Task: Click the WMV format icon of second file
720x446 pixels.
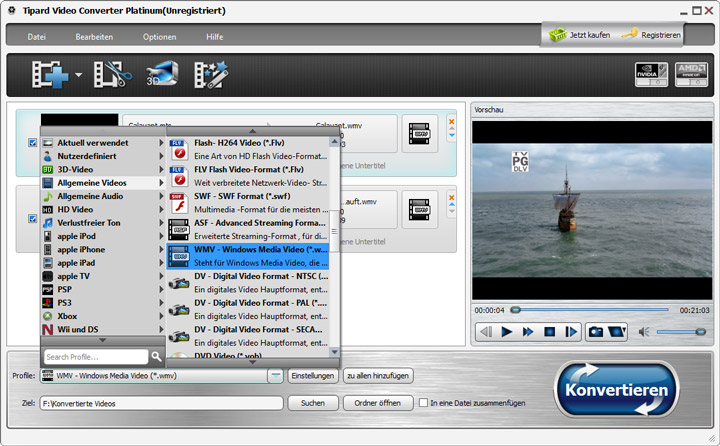Action: (419, 210)
